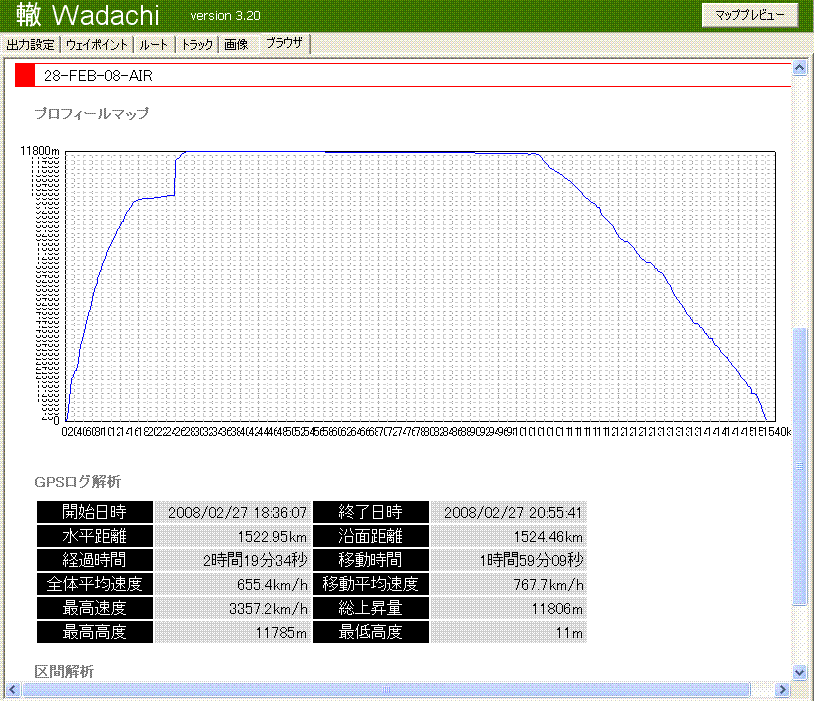The image size is (814, 701).
Task: Select the ブラウザ tab
Action: coord(284,44)
